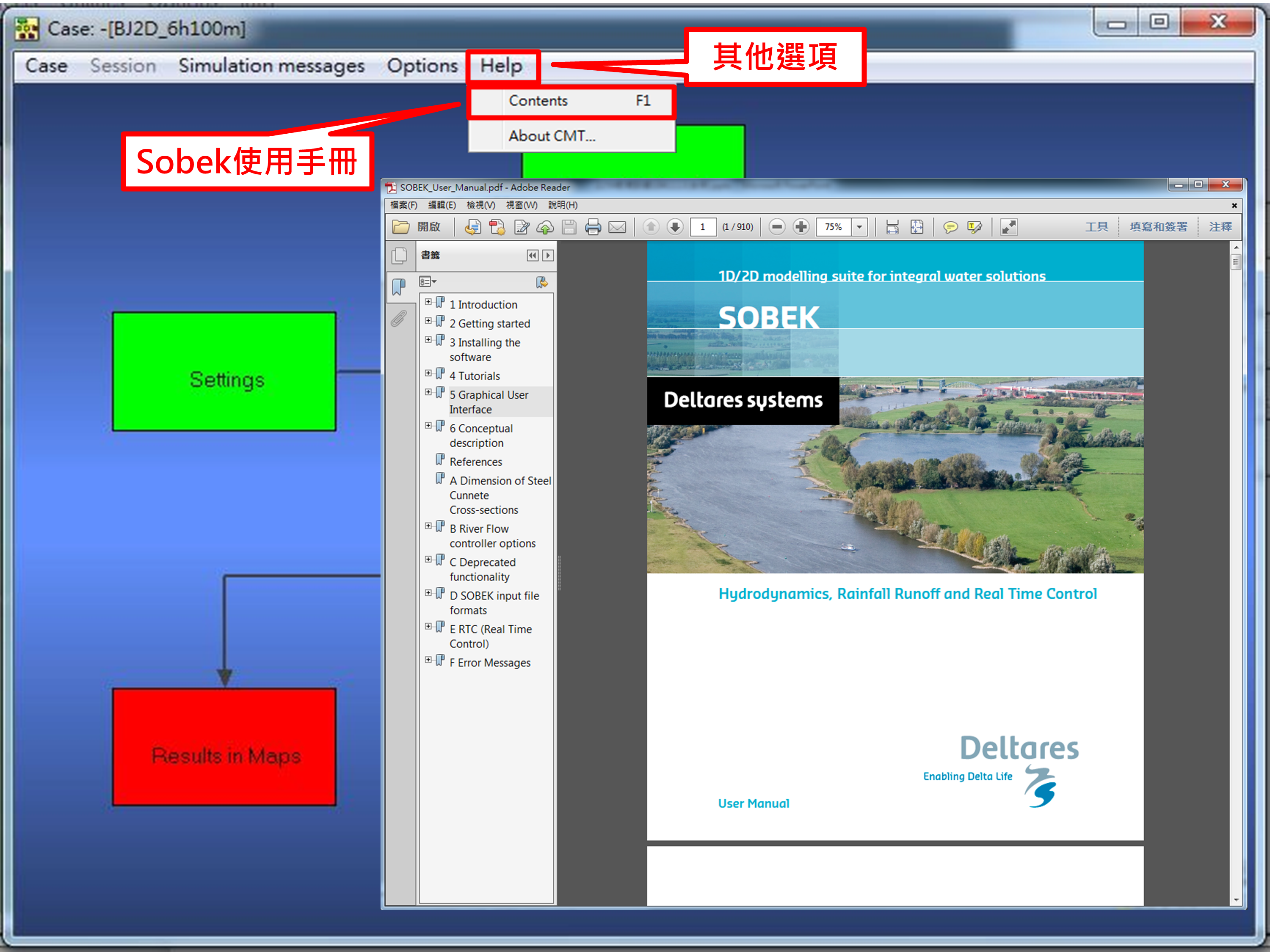Select the highlight text tool icon

[975, 227]
